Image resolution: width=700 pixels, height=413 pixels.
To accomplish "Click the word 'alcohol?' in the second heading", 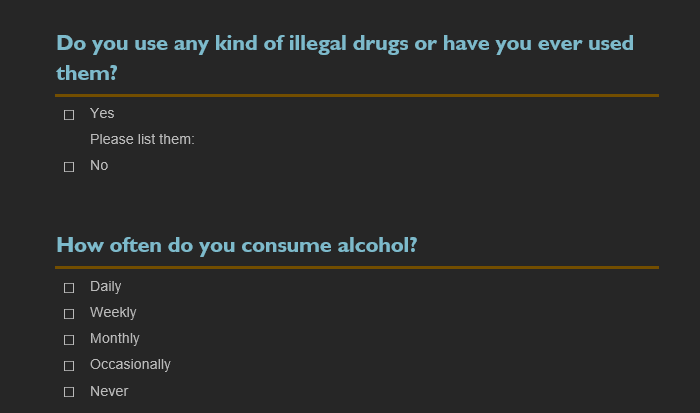I will click(x=377, y=245).
